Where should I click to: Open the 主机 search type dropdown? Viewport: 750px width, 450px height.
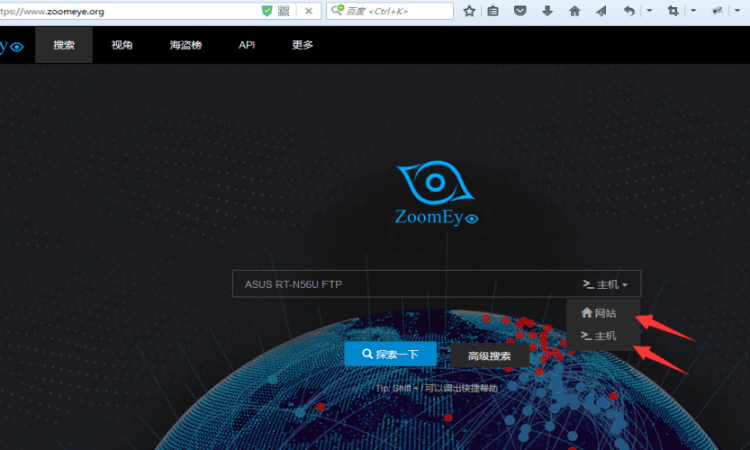click(x=605, y=285)
